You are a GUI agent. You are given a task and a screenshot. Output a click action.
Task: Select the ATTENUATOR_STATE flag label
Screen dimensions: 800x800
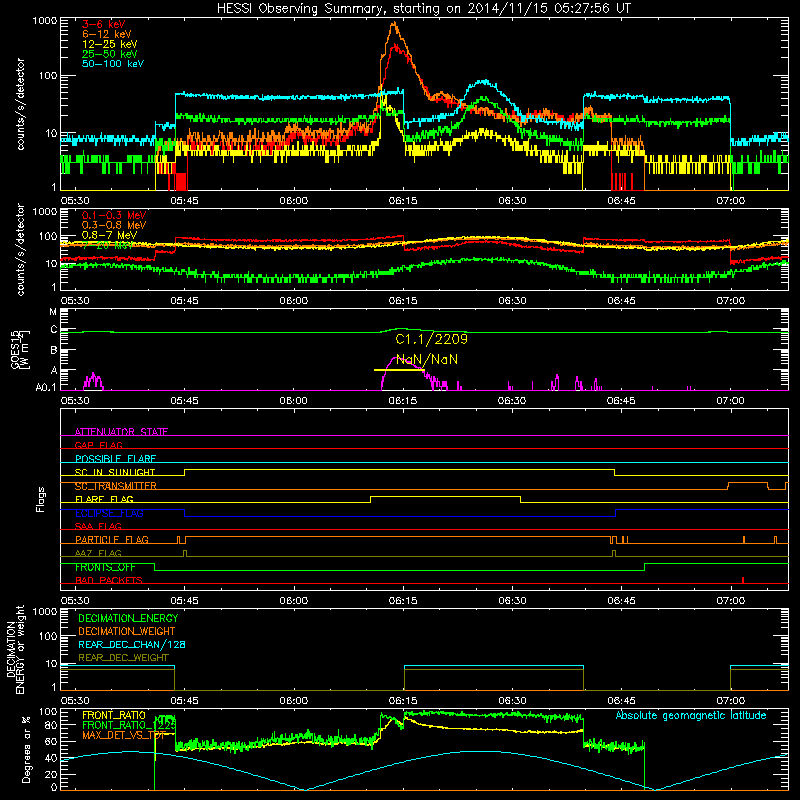(x=121, y=432)
